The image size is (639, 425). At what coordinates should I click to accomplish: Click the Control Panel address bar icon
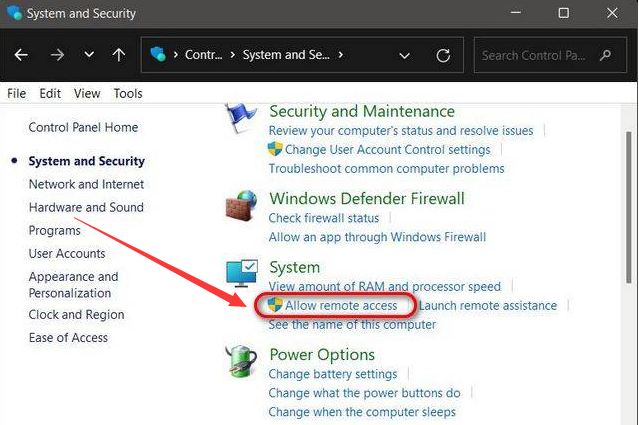coord(159,55)
